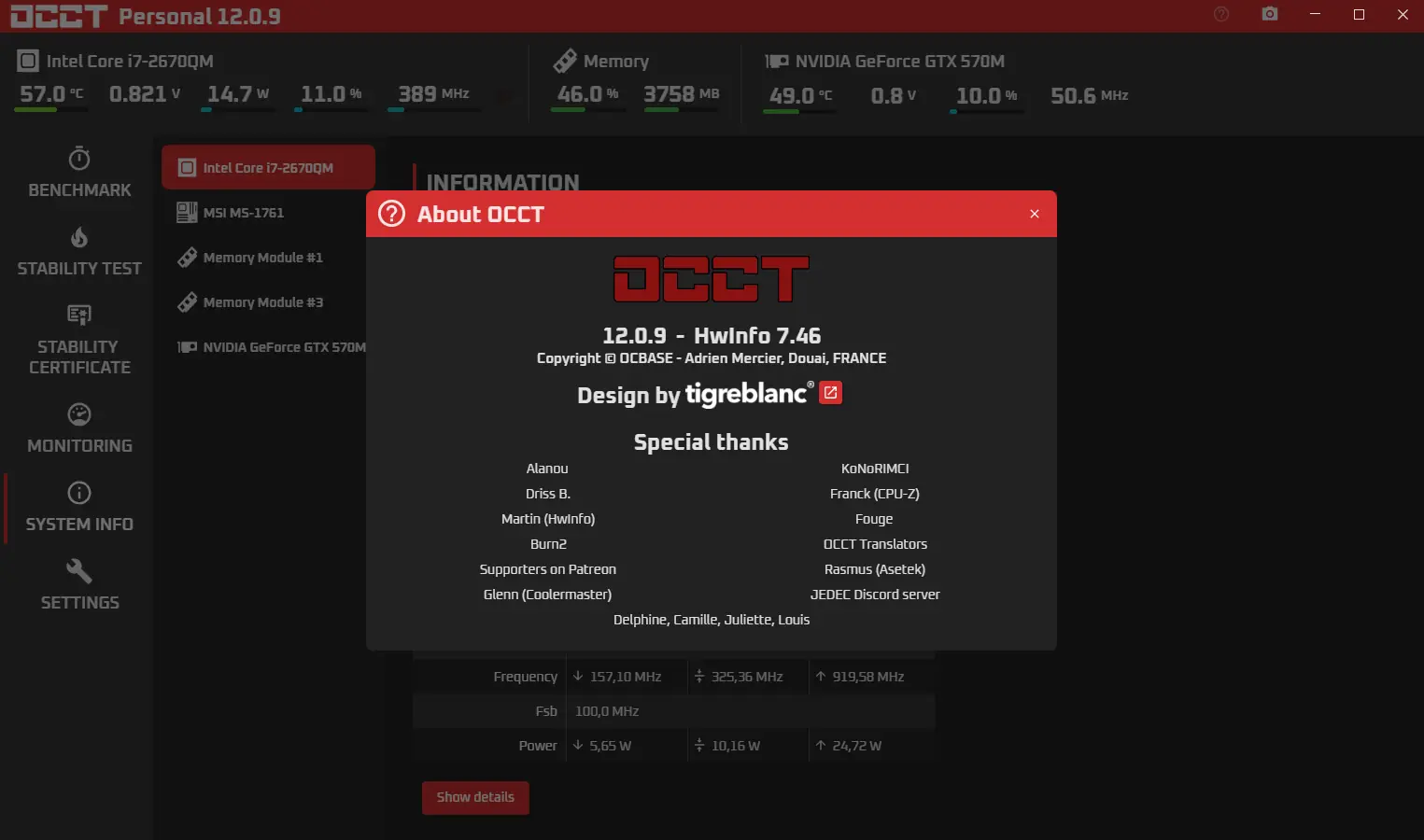This screenshot has height=840, width=1424.
Task: Click the Frequency row label
Action: point(526,677)
